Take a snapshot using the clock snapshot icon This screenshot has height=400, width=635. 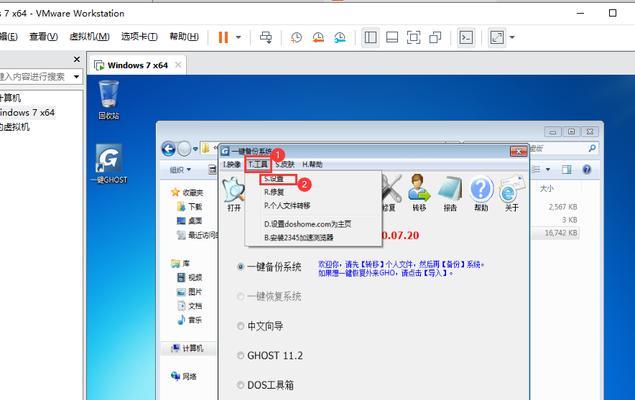[296, 37]
